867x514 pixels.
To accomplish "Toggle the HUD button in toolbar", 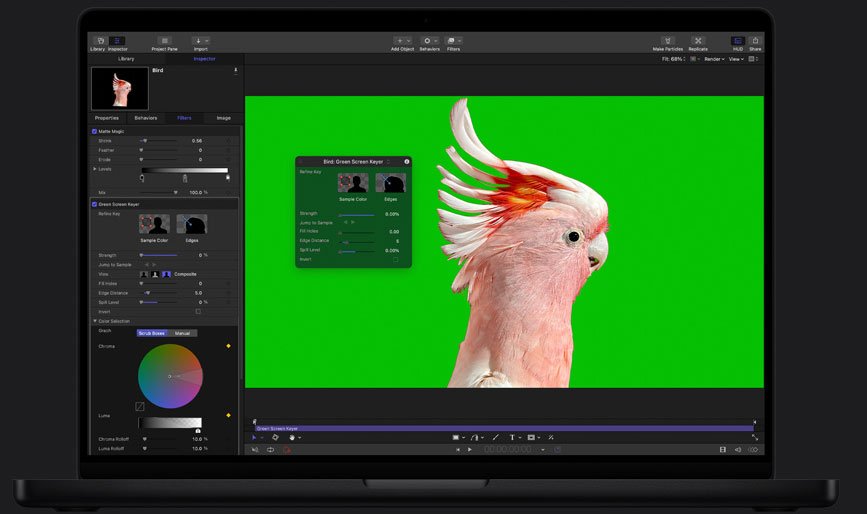I will tap(738, 41).
